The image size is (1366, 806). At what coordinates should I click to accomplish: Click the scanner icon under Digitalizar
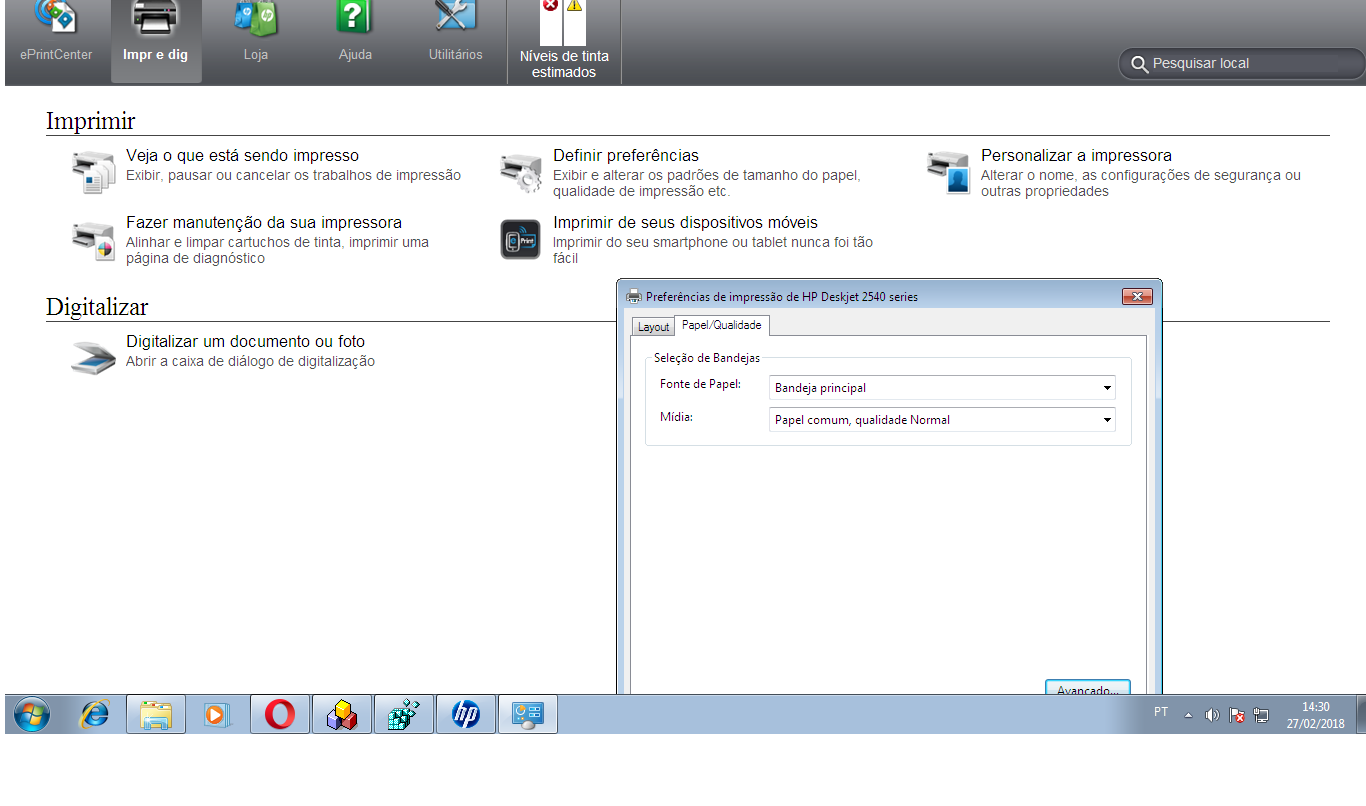93,357
